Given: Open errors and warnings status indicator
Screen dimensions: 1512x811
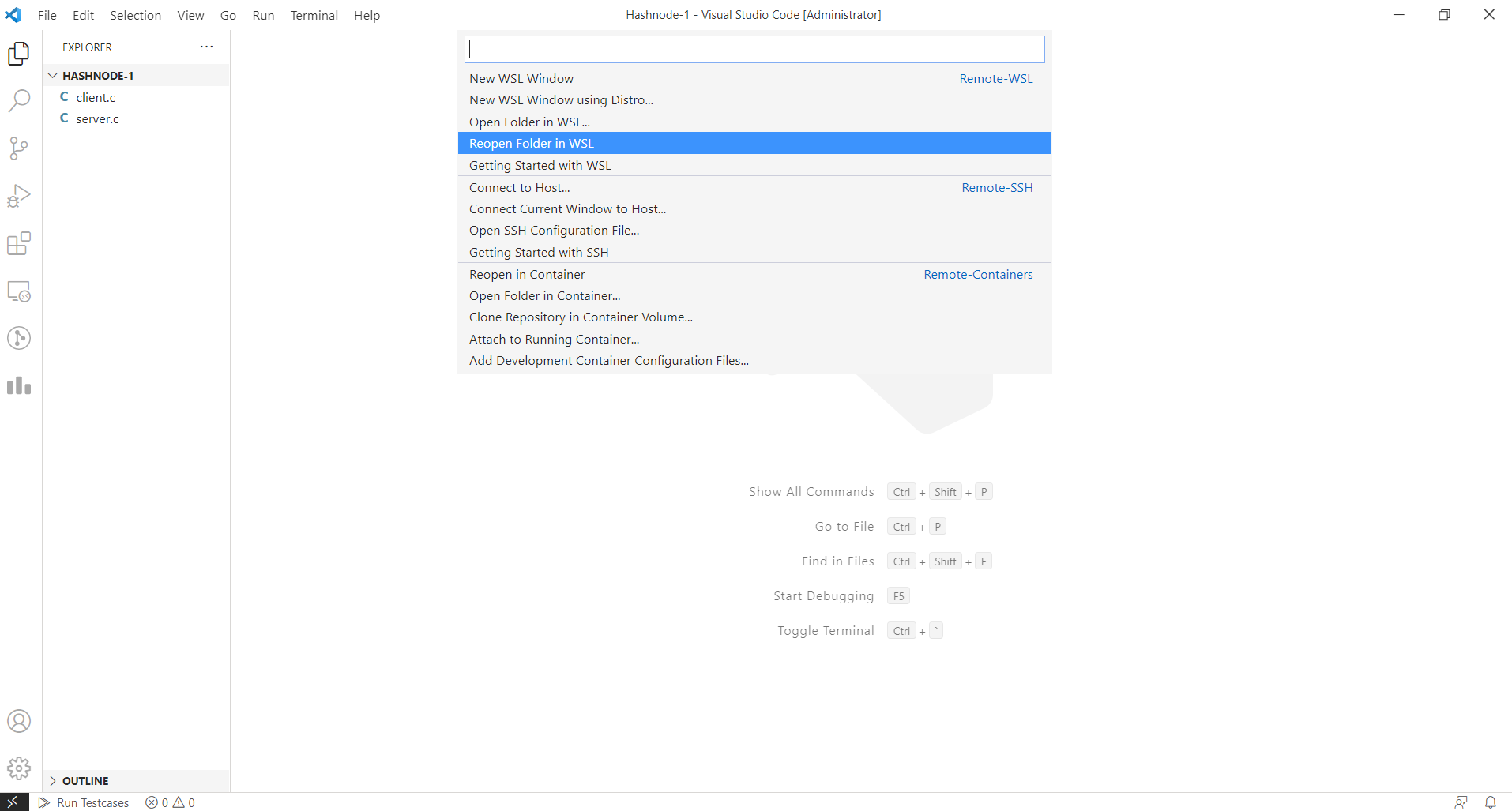Looking at the screenshot, I should pyautogui.click(x=170, y=802).
